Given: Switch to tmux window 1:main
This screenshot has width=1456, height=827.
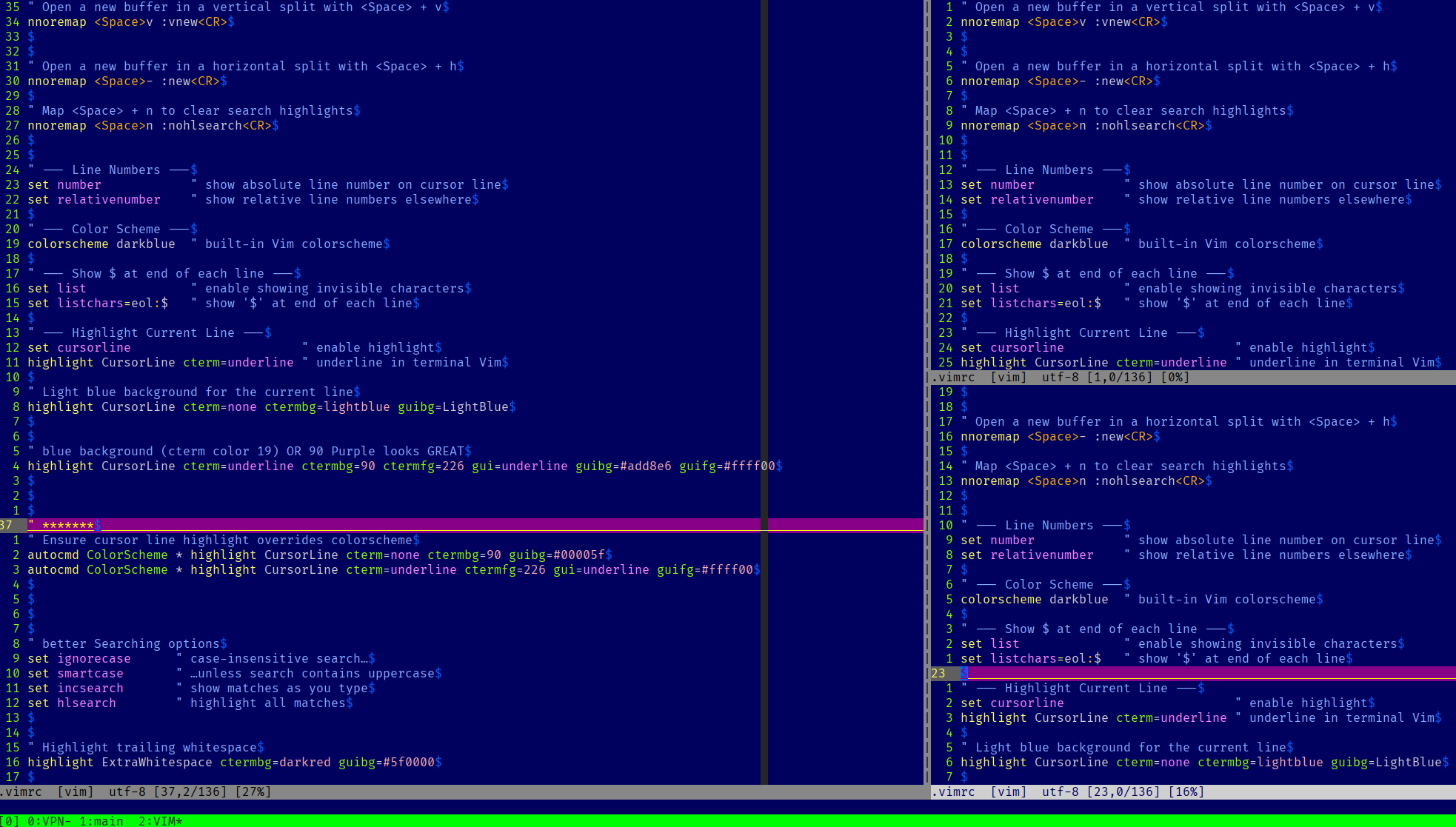Looking at the screenshot, I should coord(101,821).
